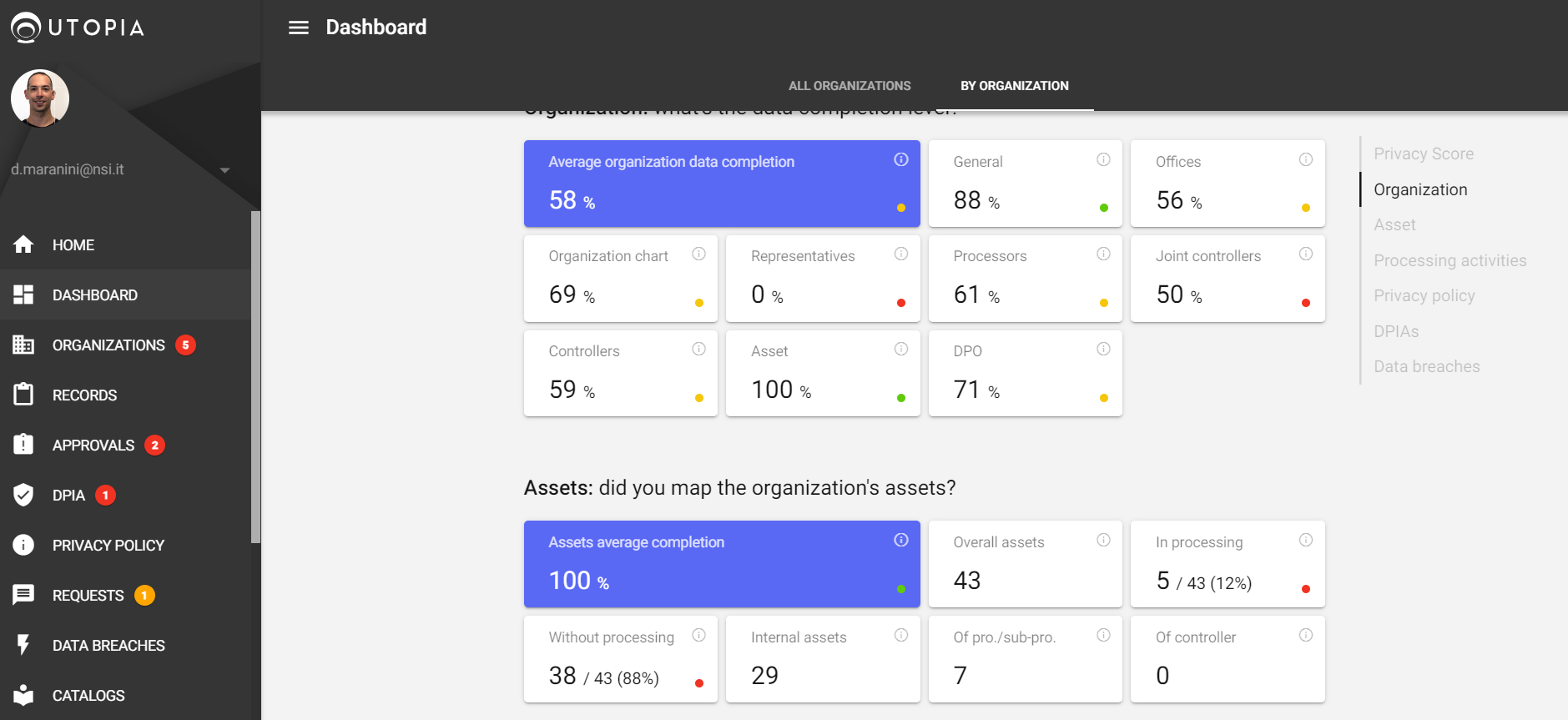Viewport: 1568px width, 720px height.
Task: Show info for the DPO card
Action: click(1103, 349)
